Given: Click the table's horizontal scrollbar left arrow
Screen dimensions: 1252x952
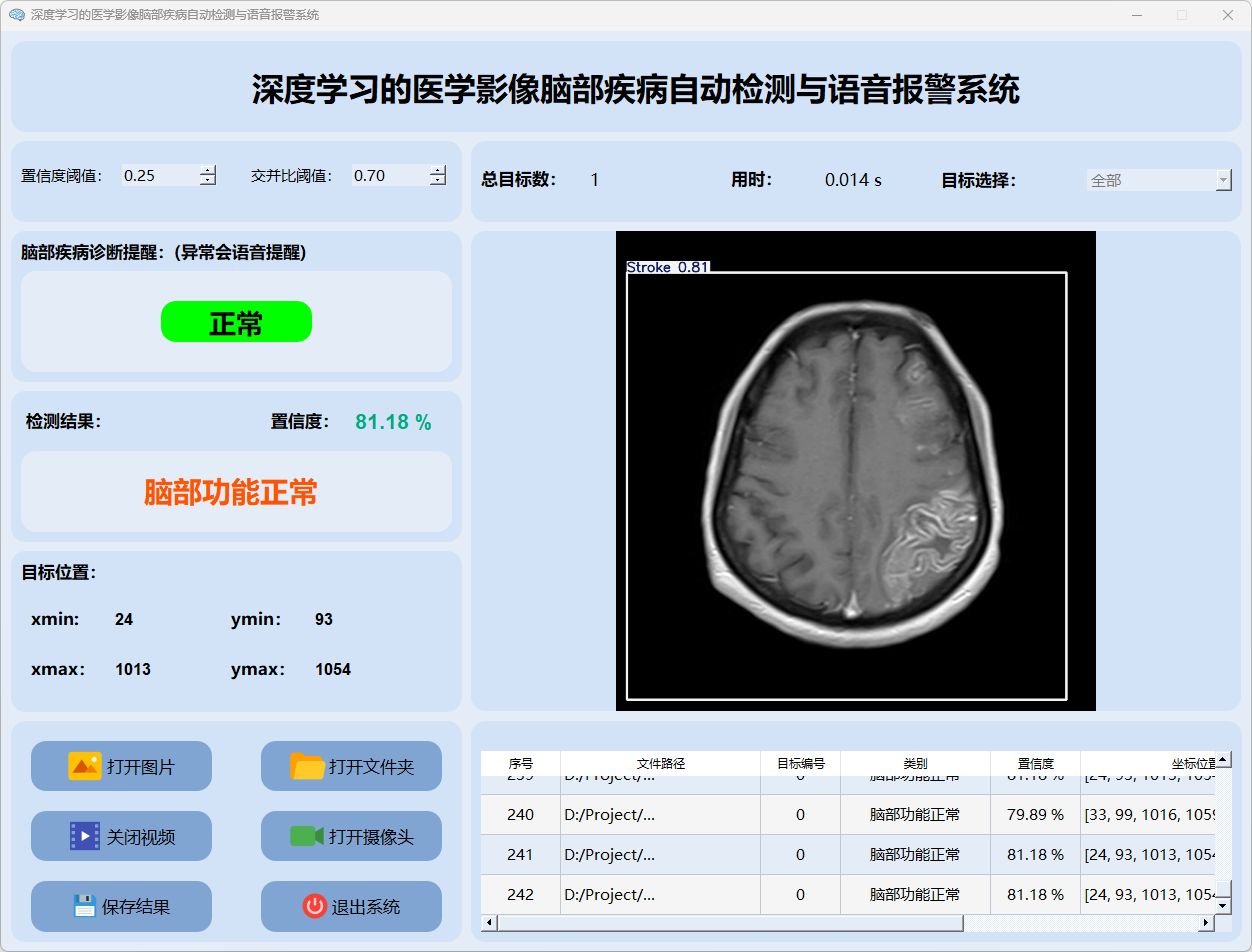Looking at the screenshot, I should pyautogui.click(x=489, y=923).
